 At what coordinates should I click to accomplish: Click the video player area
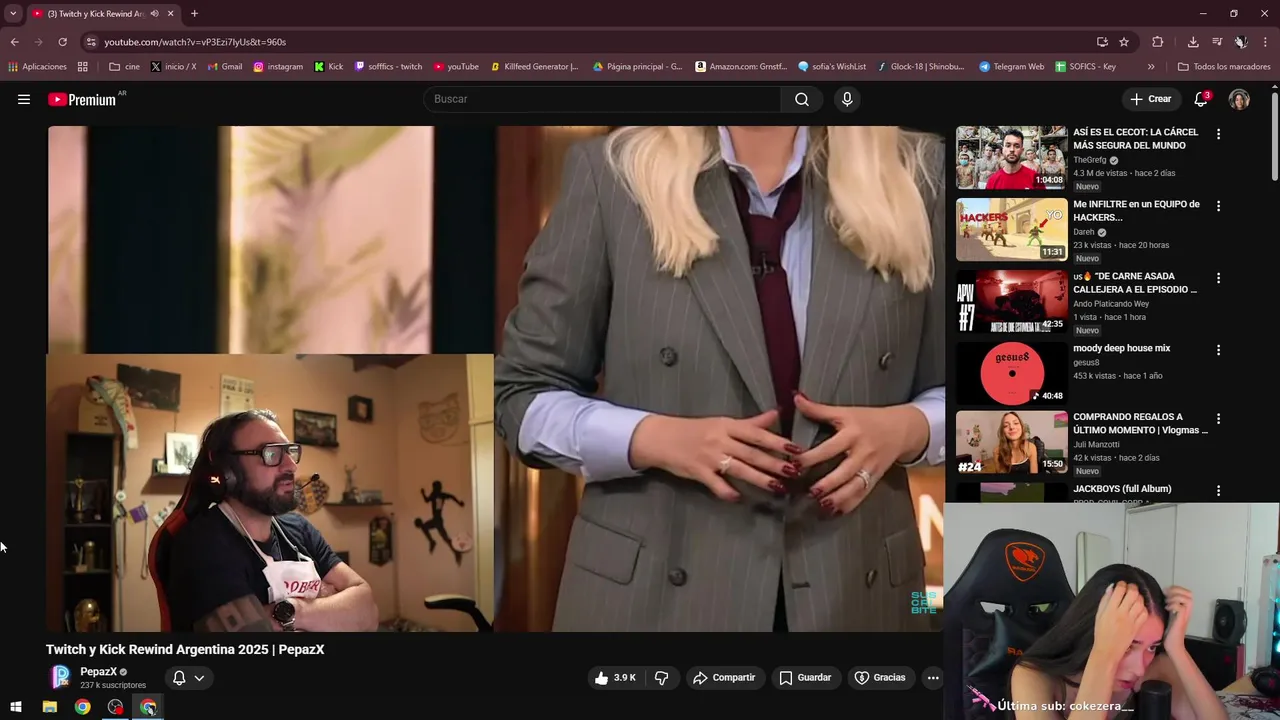495,378
